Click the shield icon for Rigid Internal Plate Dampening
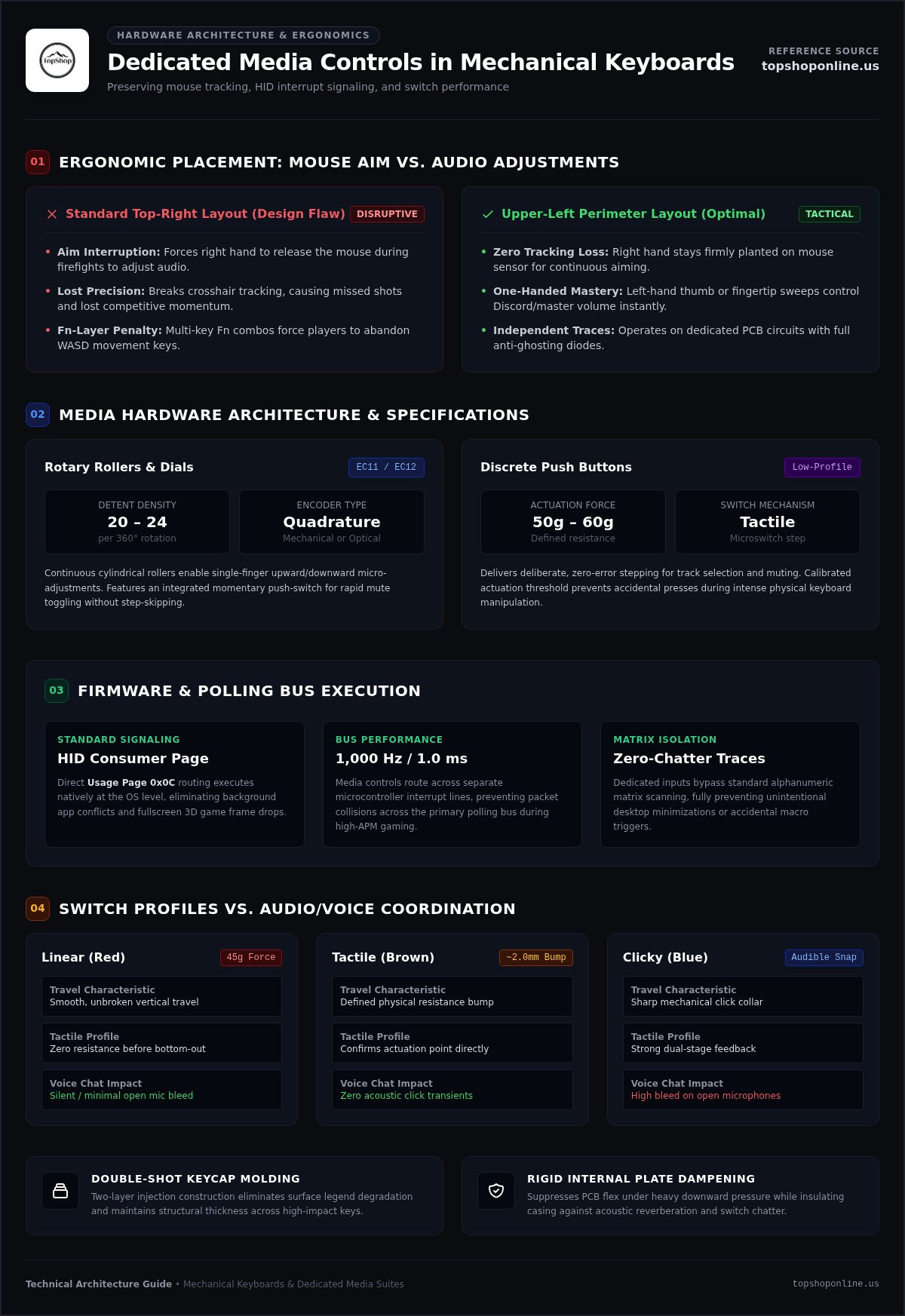This screenshot has height=1316, width=905. click(496, 1191)
